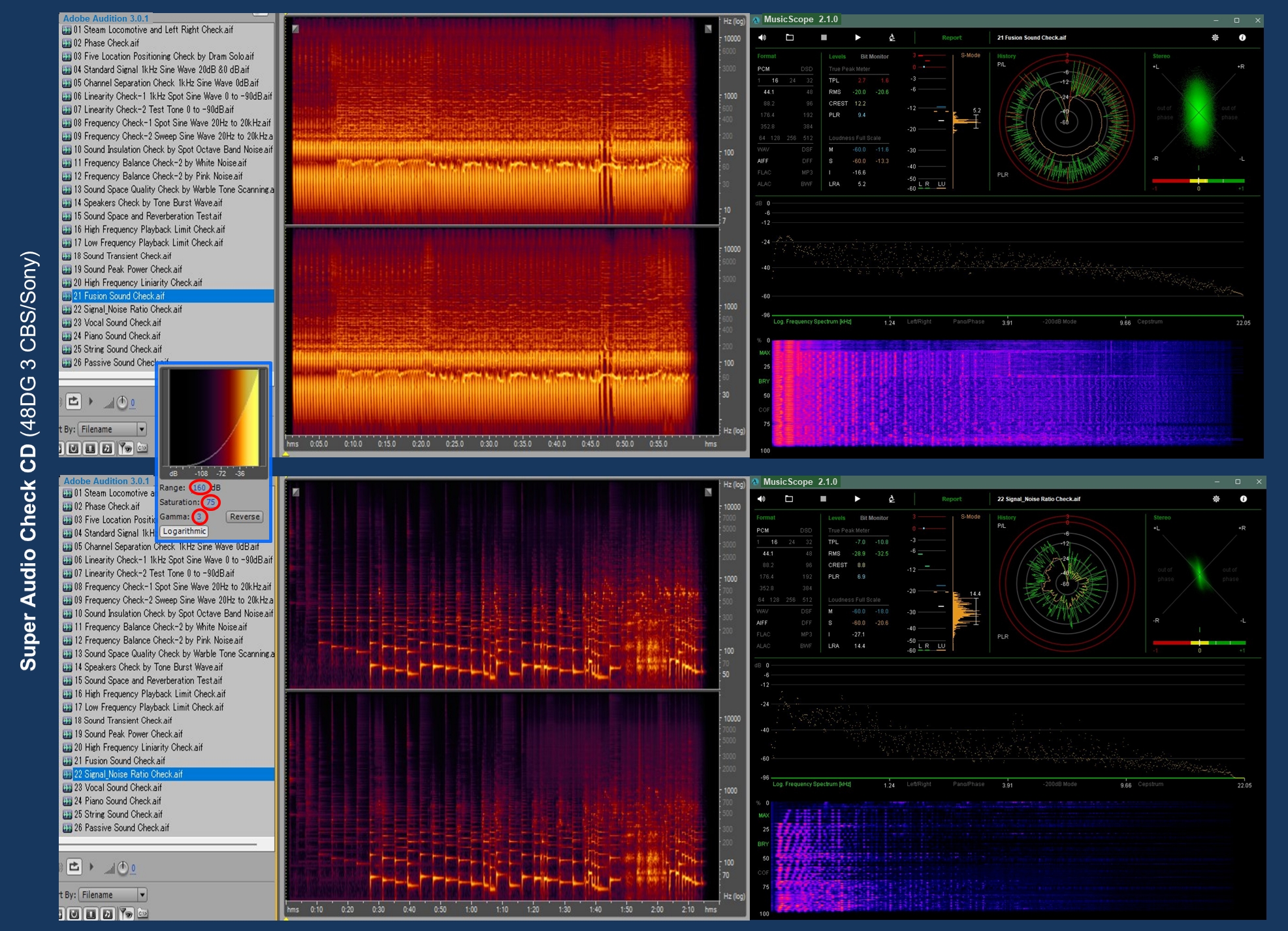Open file folder icon in upper MusicScope window
Image resolution: width=1288 pixels, height=931 pixels.
tap(790, 38)
